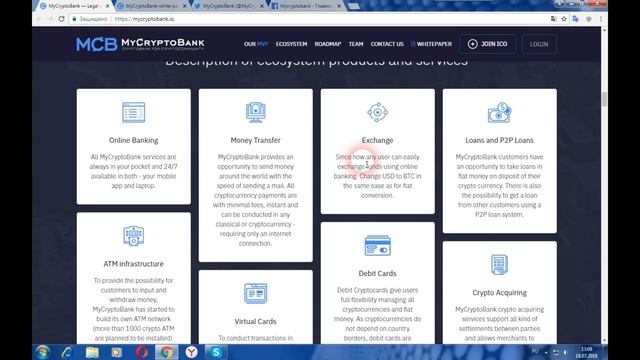Click the blue Google Translate extension icon
Screen dimensions: 640x360
pos(576,19)
